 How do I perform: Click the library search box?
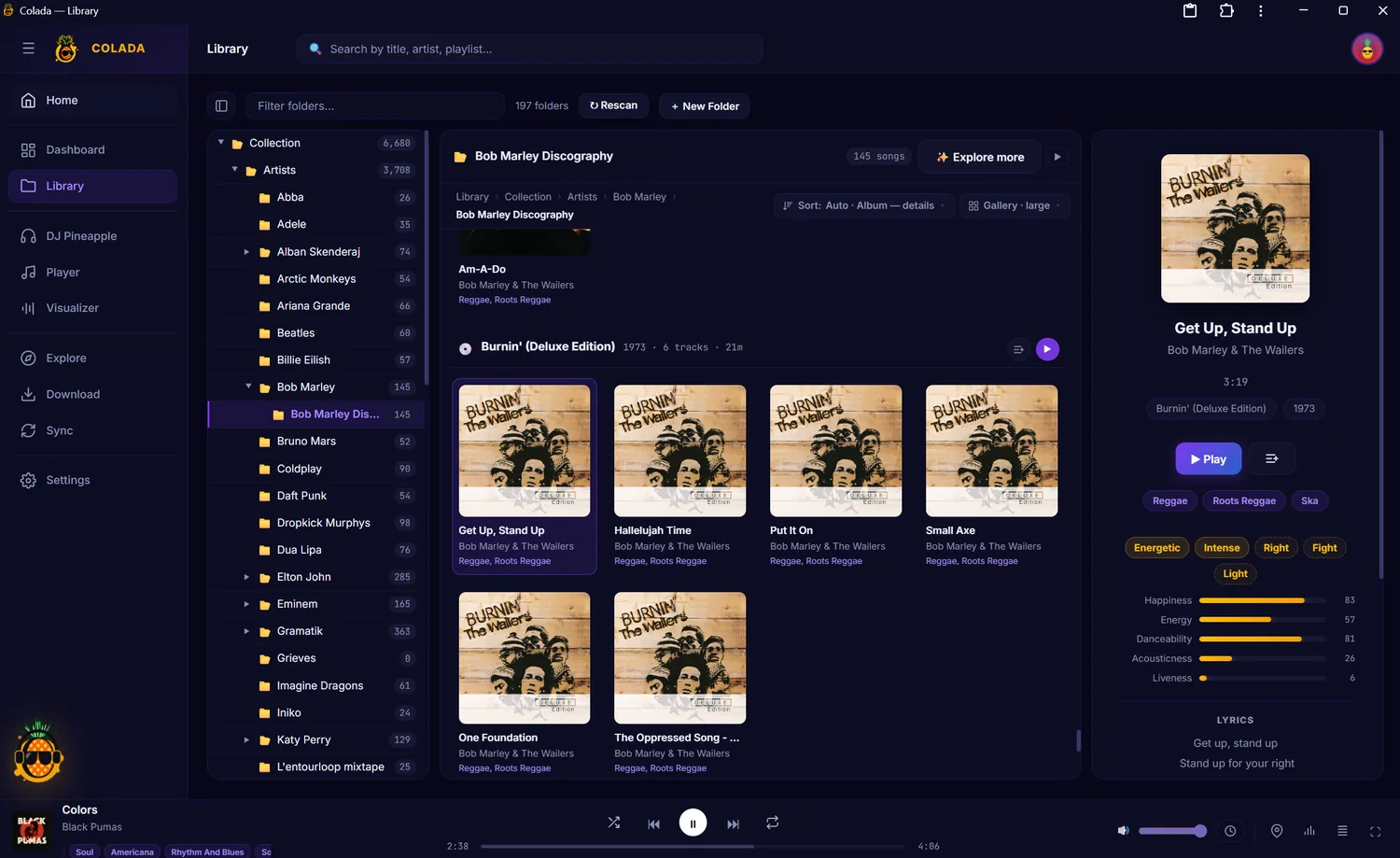[x=529, y=49]
